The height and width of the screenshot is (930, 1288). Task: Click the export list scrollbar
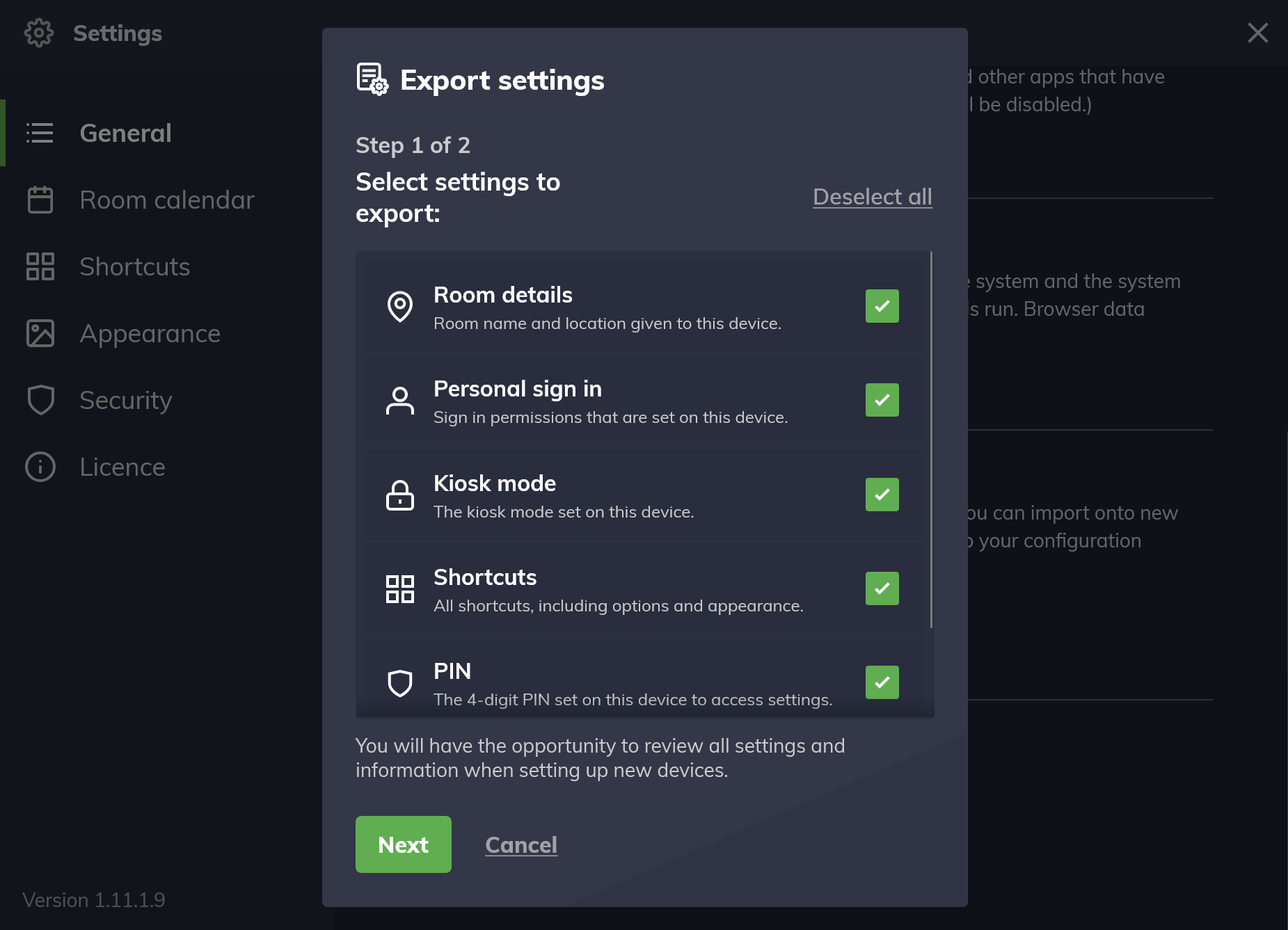coord(931,440)
